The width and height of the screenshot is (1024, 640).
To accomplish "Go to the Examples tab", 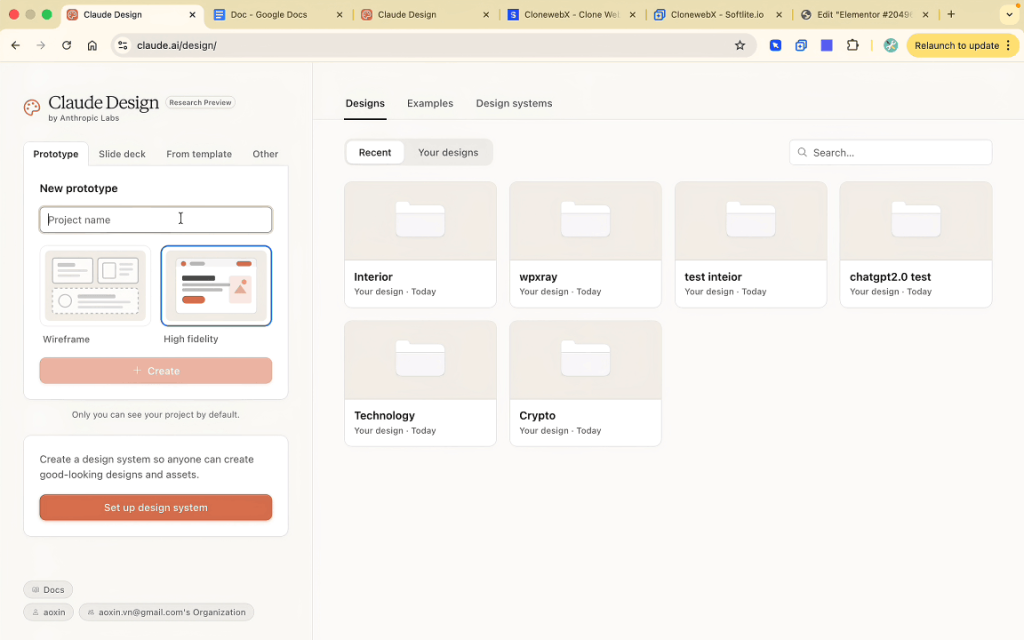I will point(430,103).
